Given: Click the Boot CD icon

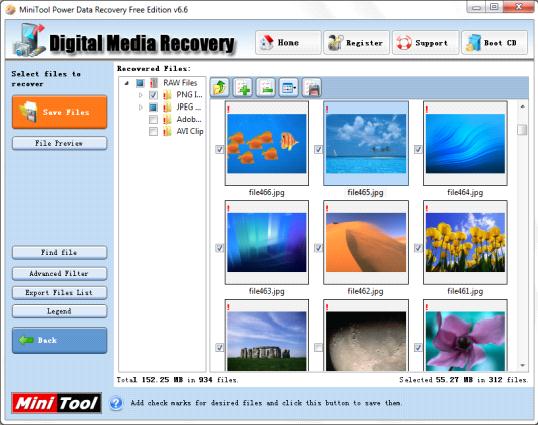Looking at the screenshot, I should pyautogui.click(x=473, y=43).
